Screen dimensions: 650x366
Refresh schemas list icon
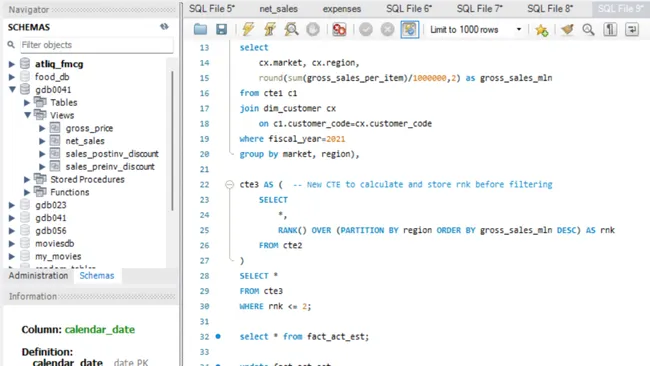tap(164, 27)
